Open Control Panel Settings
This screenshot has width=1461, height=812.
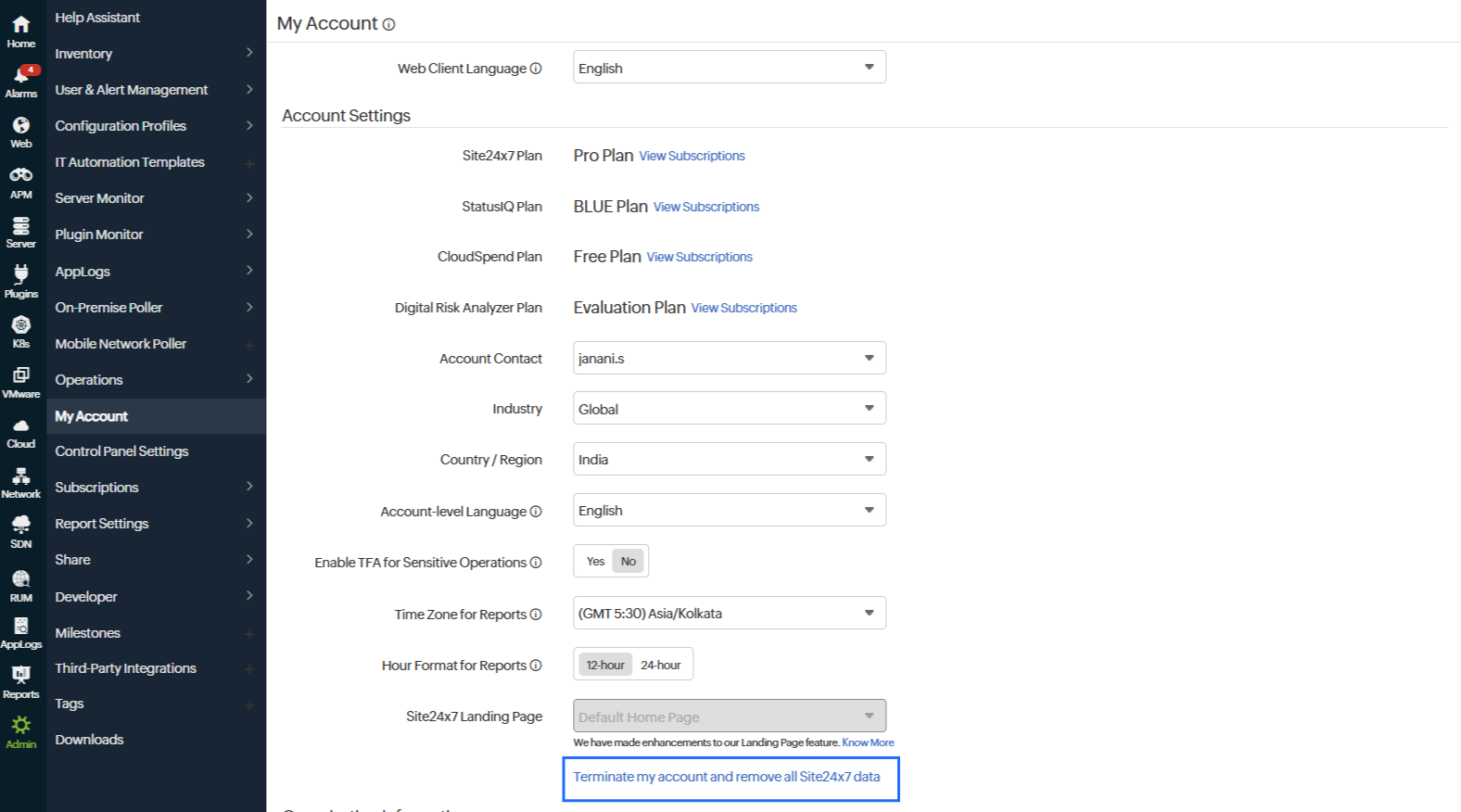click(x=121, y=451)
